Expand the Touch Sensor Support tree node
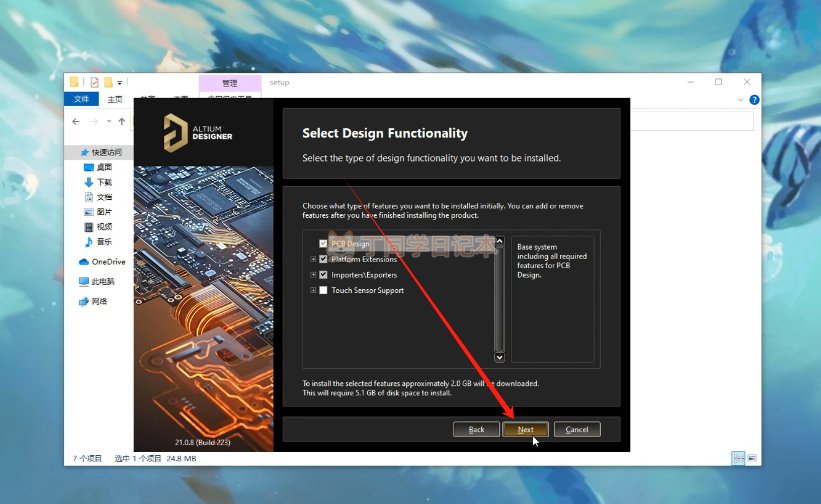The height and width of the screenshot is (504, 821). point(313,290)
